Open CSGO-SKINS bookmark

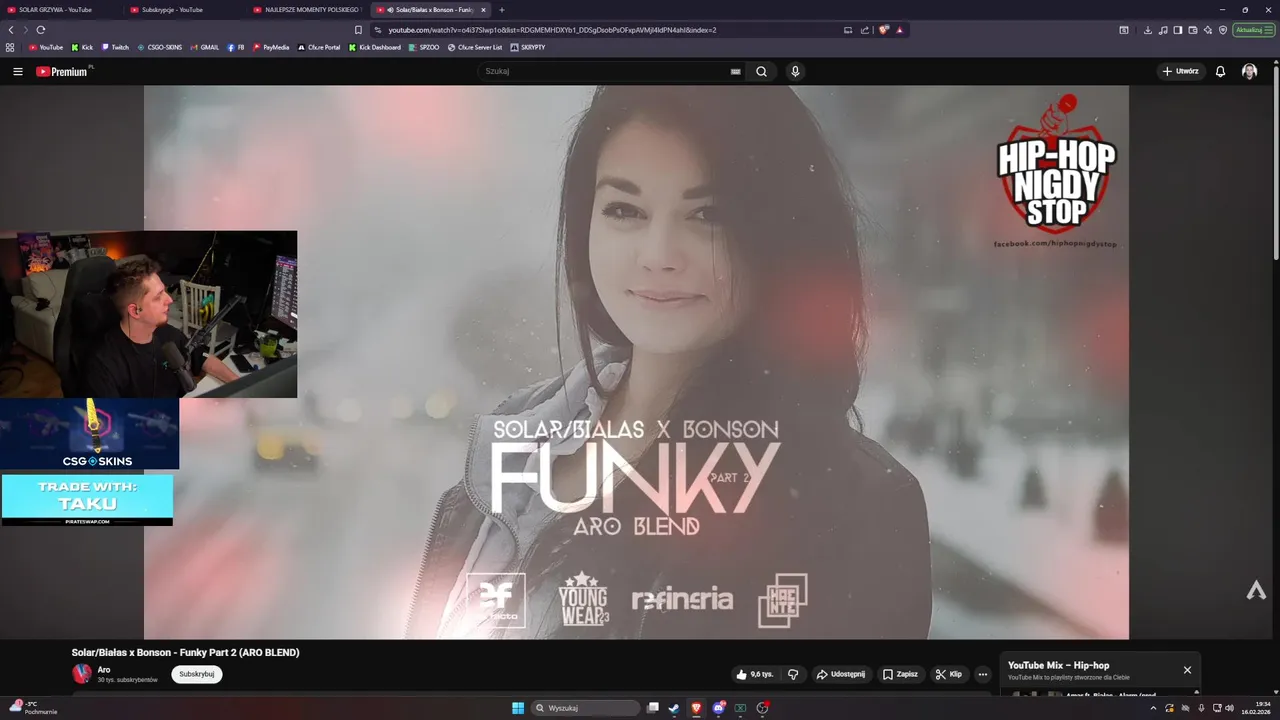[x=160, y=47]
